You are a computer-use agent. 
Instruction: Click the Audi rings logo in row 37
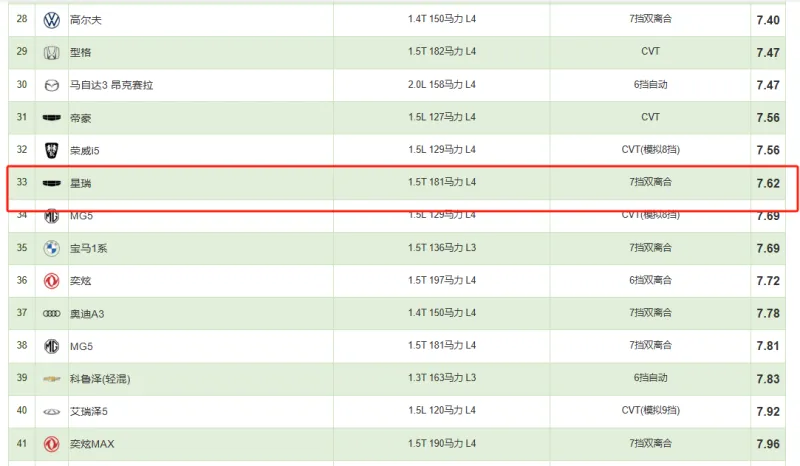pyautogui.click(x=51, y=314)
